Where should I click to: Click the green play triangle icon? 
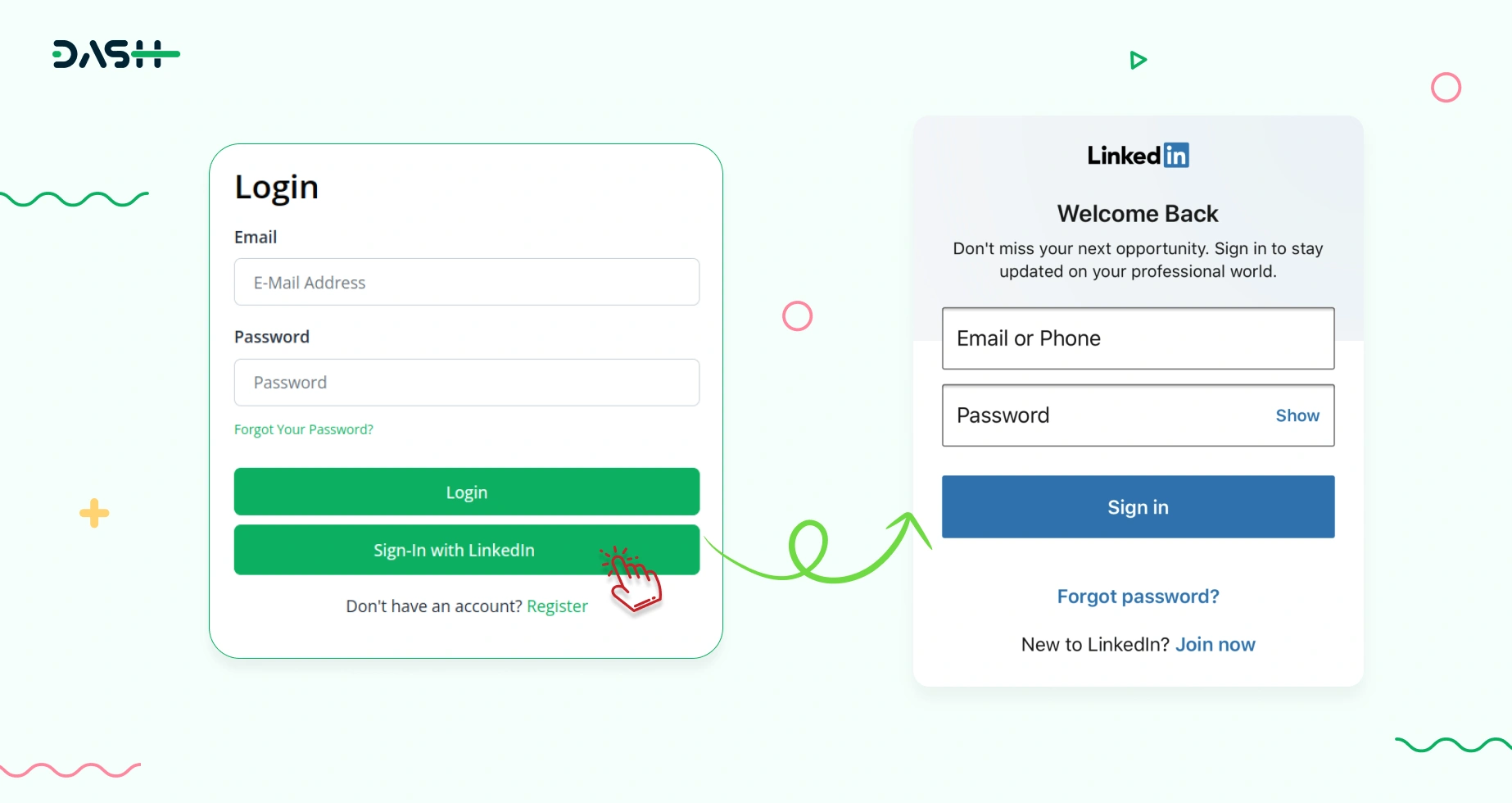click(1138, 60)
